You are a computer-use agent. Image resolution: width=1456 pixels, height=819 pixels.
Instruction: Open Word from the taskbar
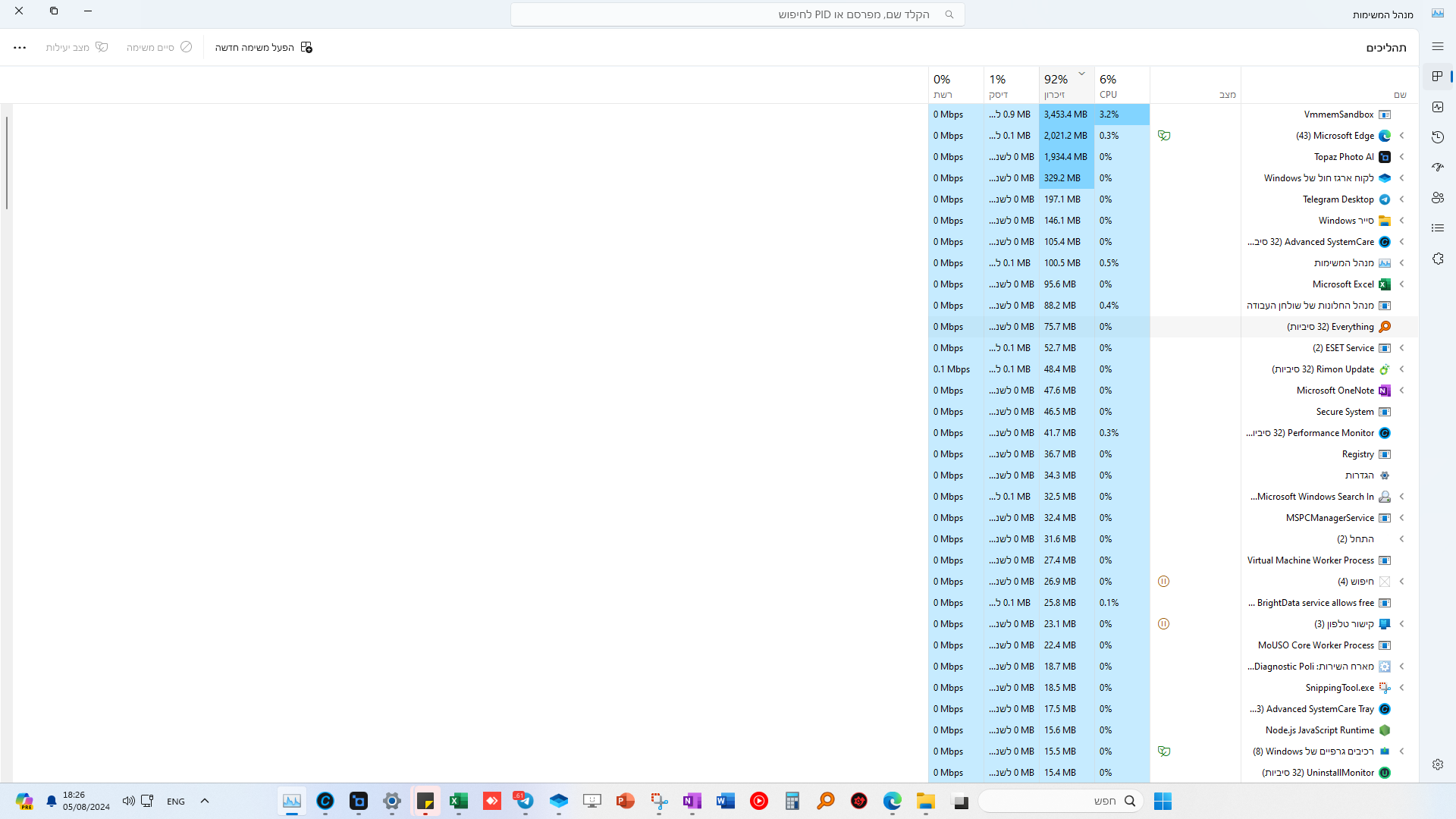[x=726, y=801]
